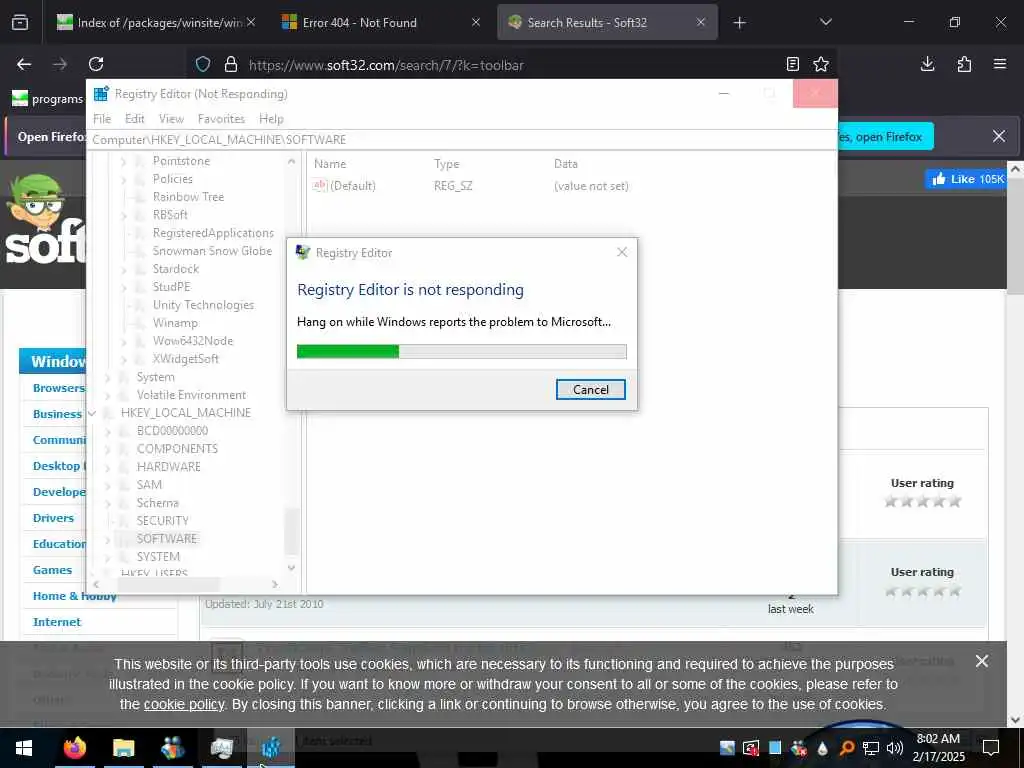Open the Edit menu in Registry Editor
The width and height of the screenshot is (1024, 768).
[x=135, y=119]
